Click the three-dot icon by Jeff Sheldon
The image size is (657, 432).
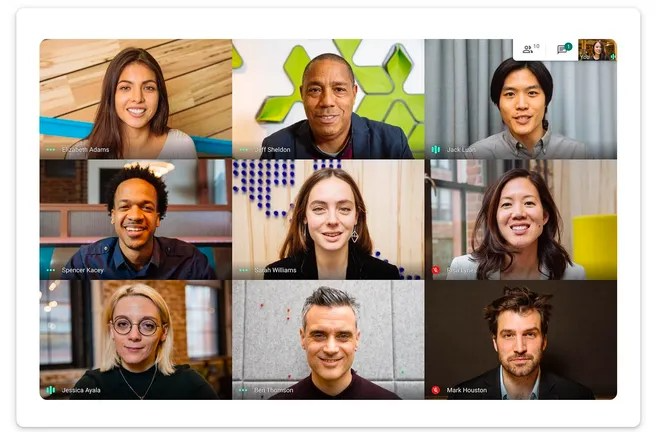[243, 150]
